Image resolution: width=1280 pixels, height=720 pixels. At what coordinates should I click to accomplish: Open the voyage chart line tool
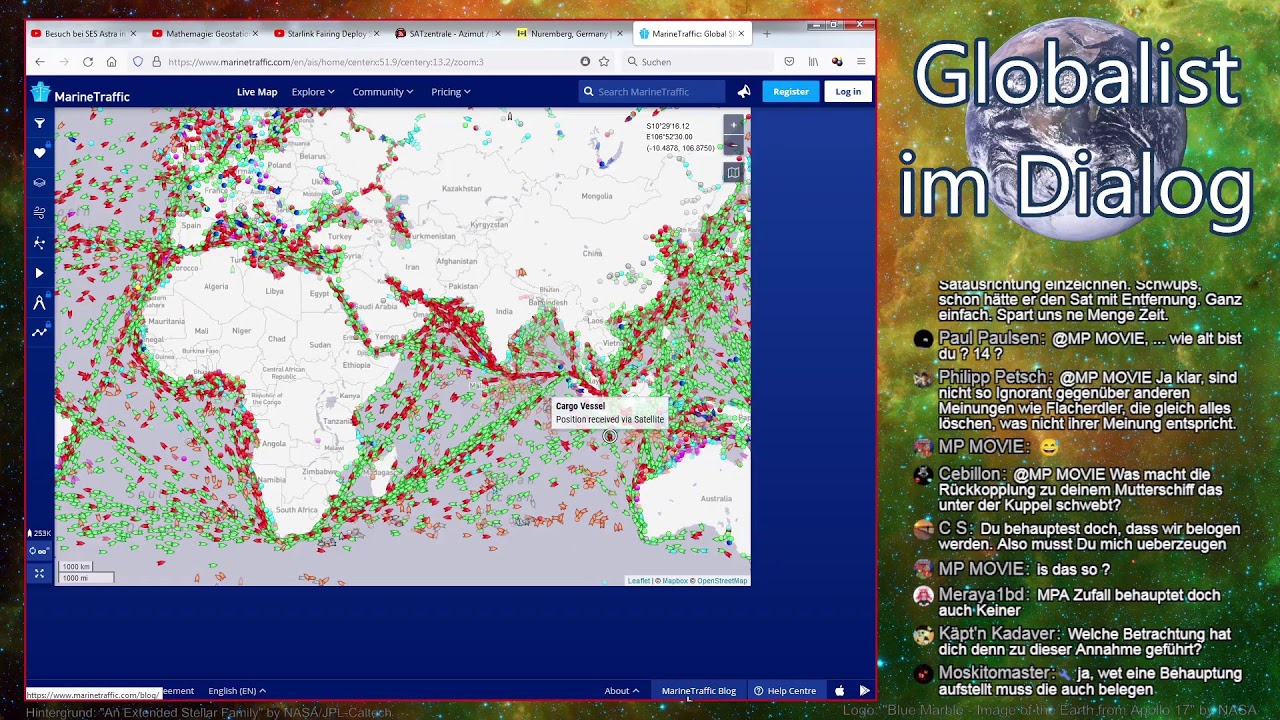click(40, 332)
